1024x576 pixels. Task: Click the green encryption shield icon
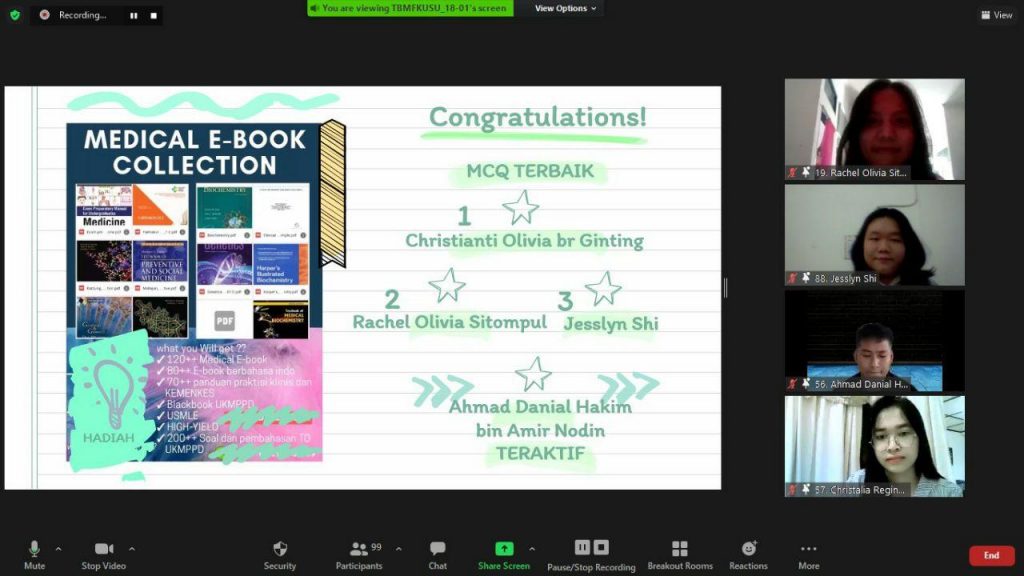pyautogui.click(x=14, y=15)
